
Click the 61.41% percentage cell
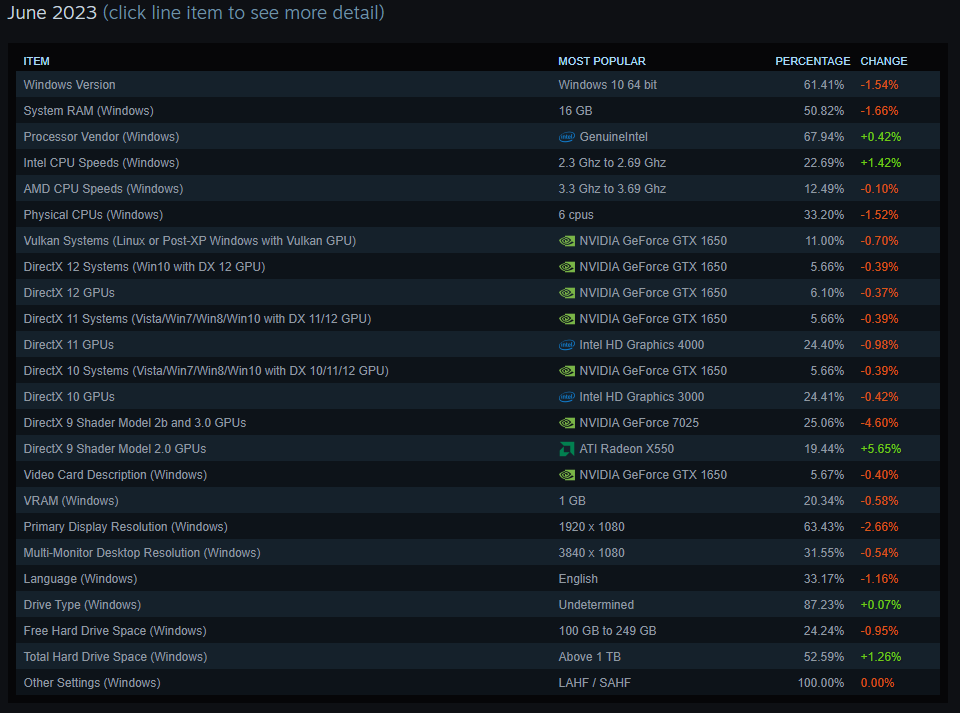pos(824,85)
